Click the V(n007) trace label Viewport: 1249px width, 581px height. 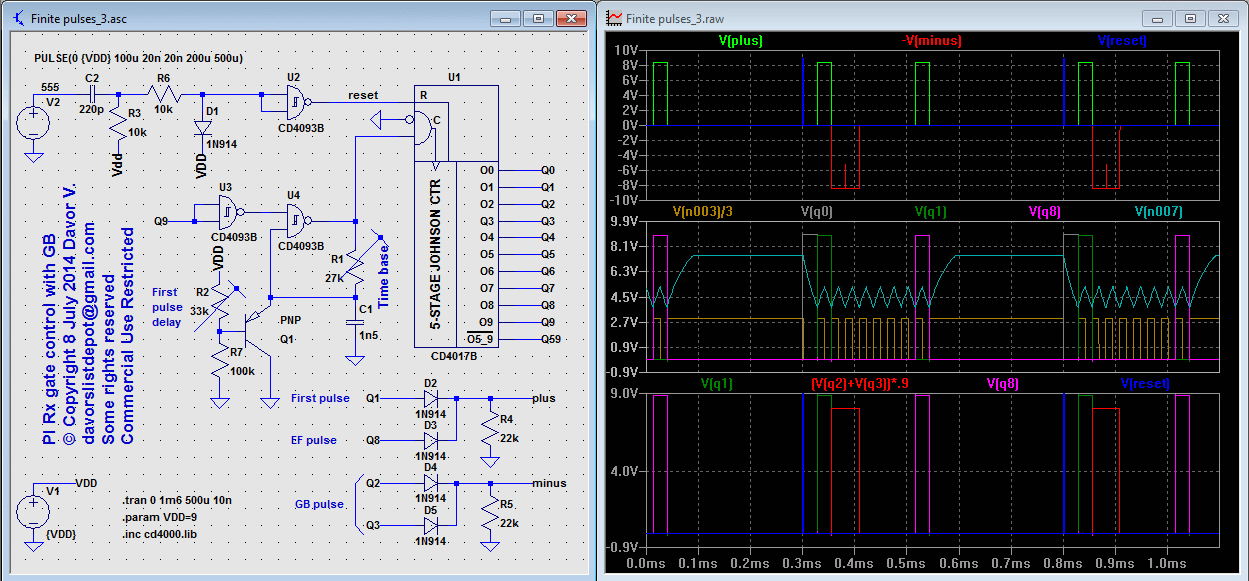tap(1159, 211)
